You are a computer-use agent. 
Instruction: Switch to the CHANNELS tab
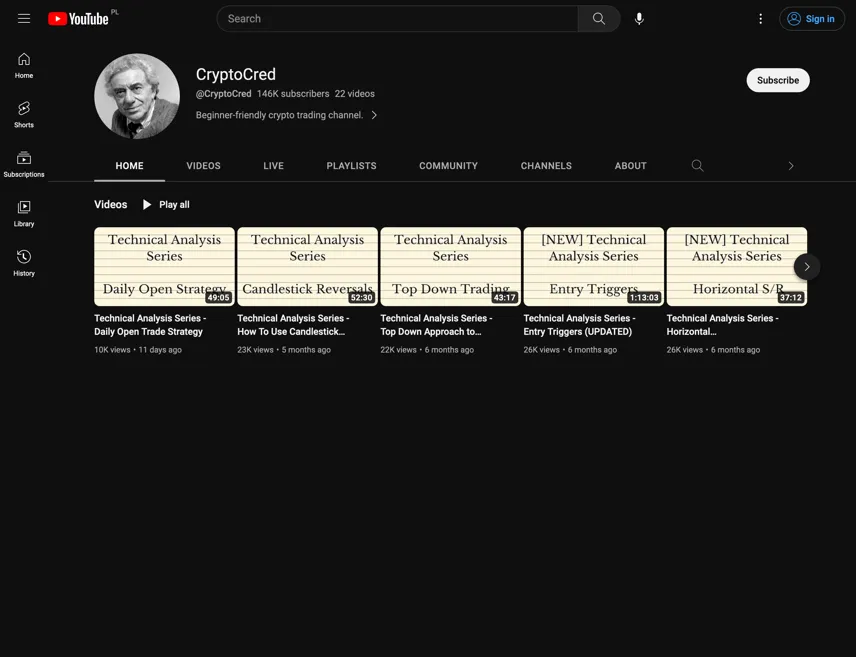coord(546,165)
